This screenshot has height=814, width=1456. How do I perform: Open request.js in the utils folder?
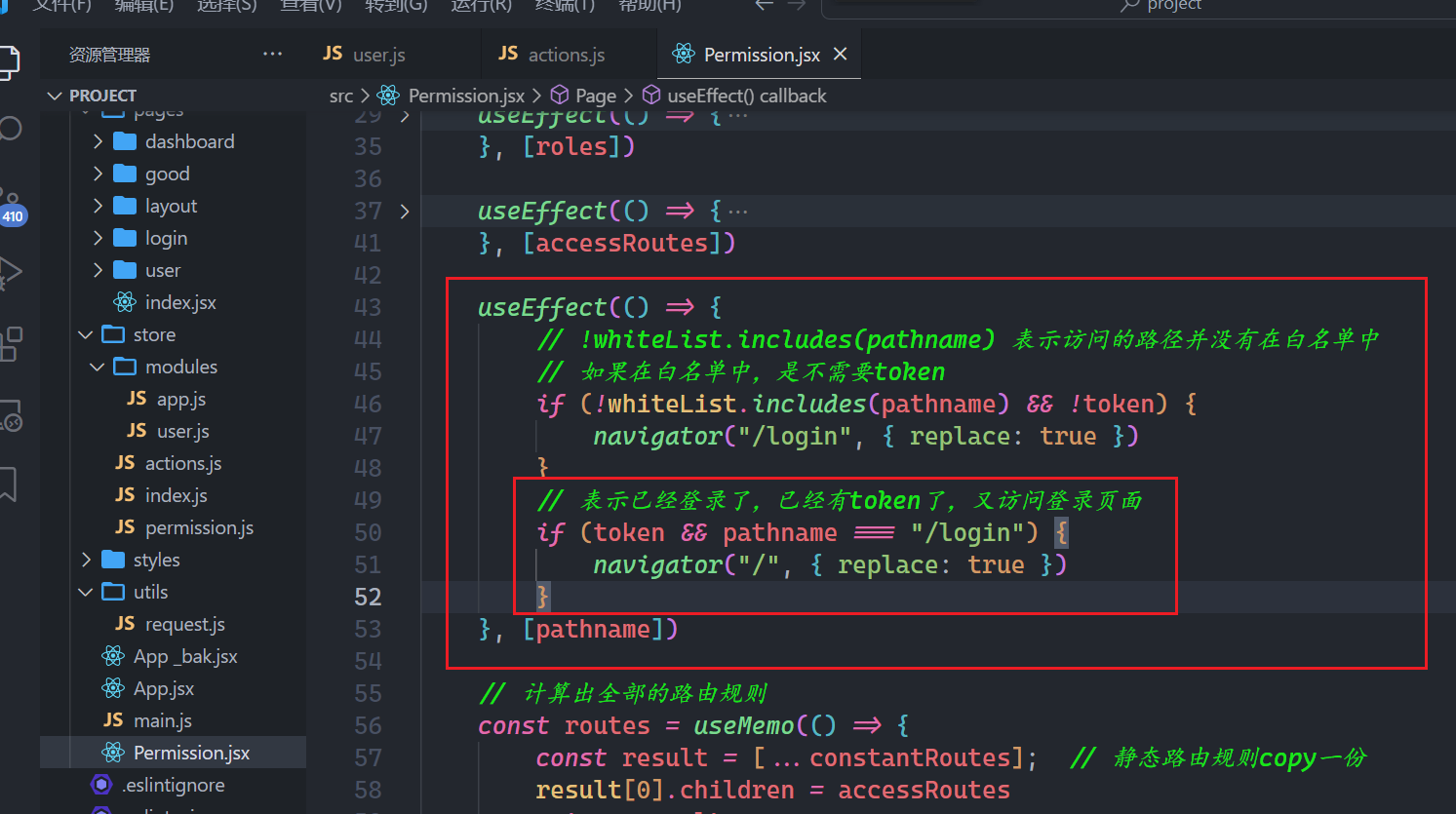pos(185,624)
